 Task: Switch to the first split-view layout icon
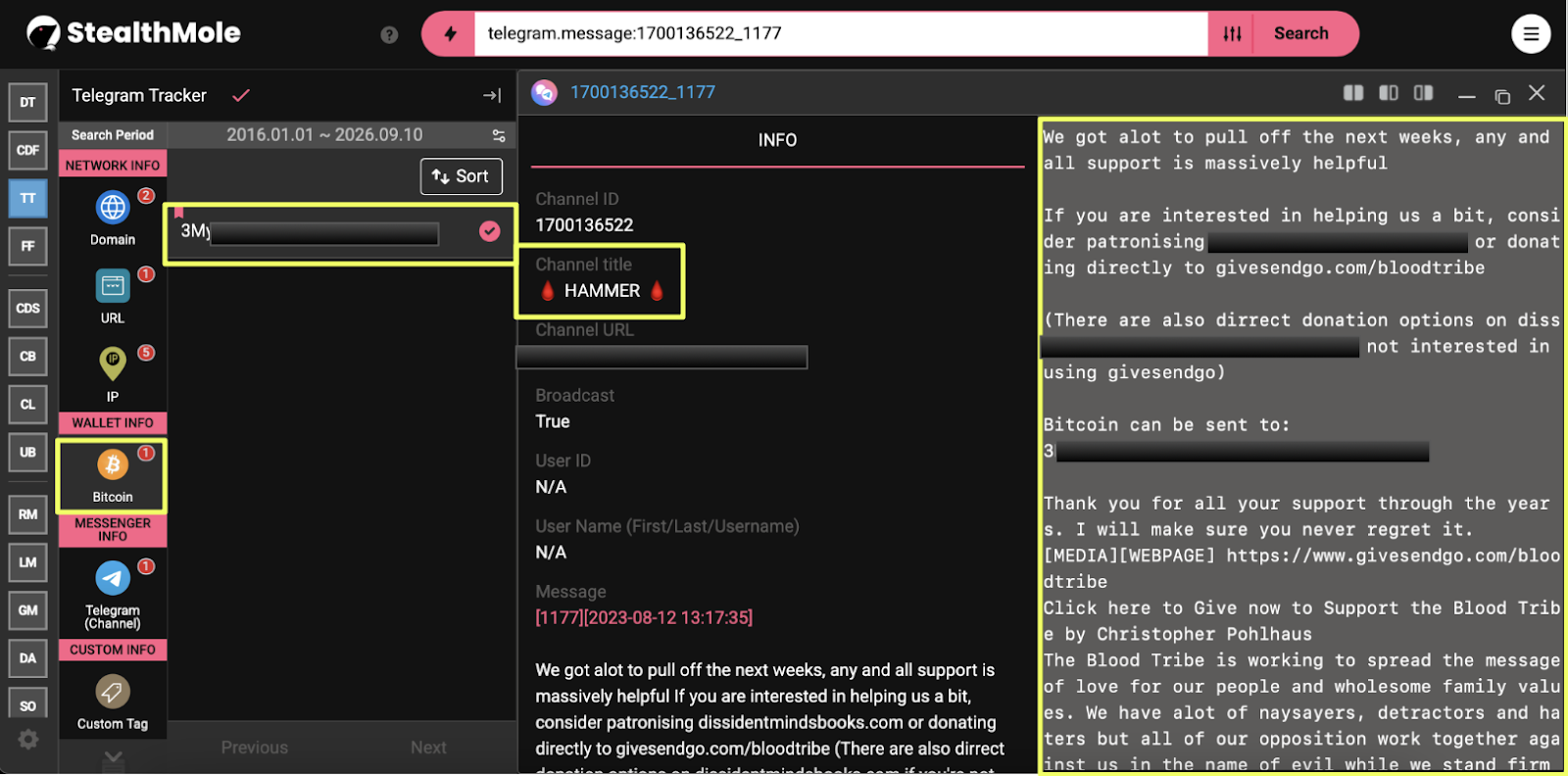pyautogui.click(x=1353, y=93)
